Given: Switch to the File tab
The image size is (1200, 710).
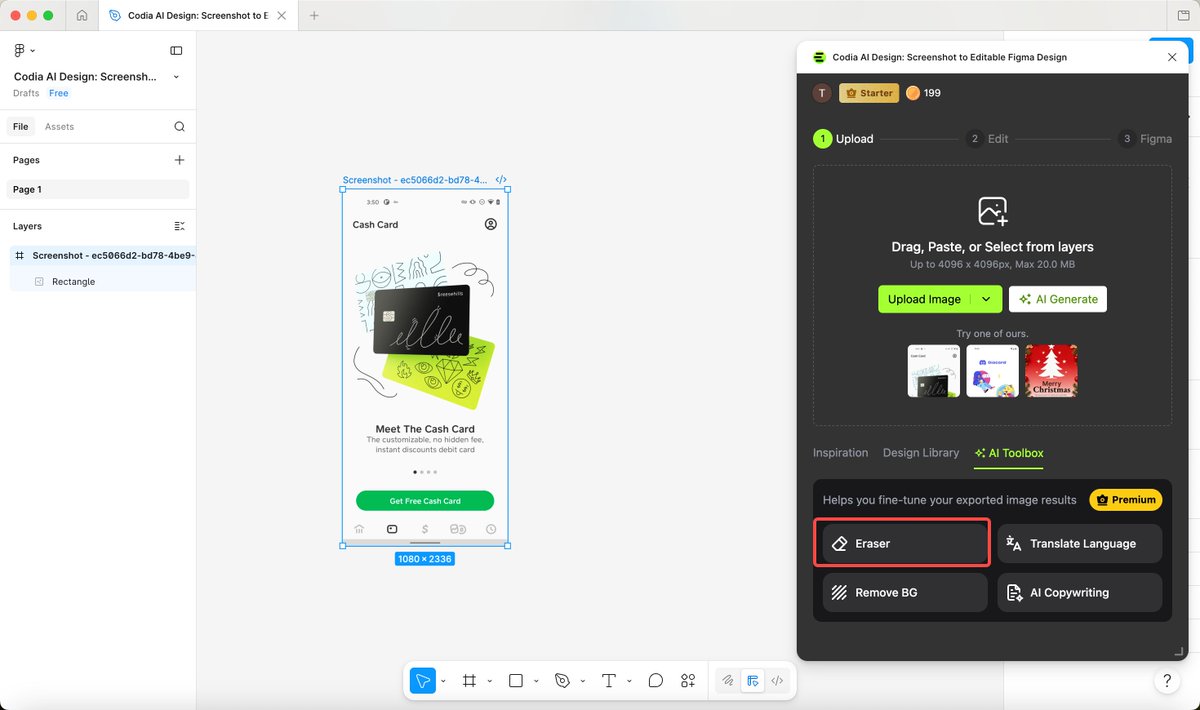Looking at the screenshot, I should (x=20, y=127).
